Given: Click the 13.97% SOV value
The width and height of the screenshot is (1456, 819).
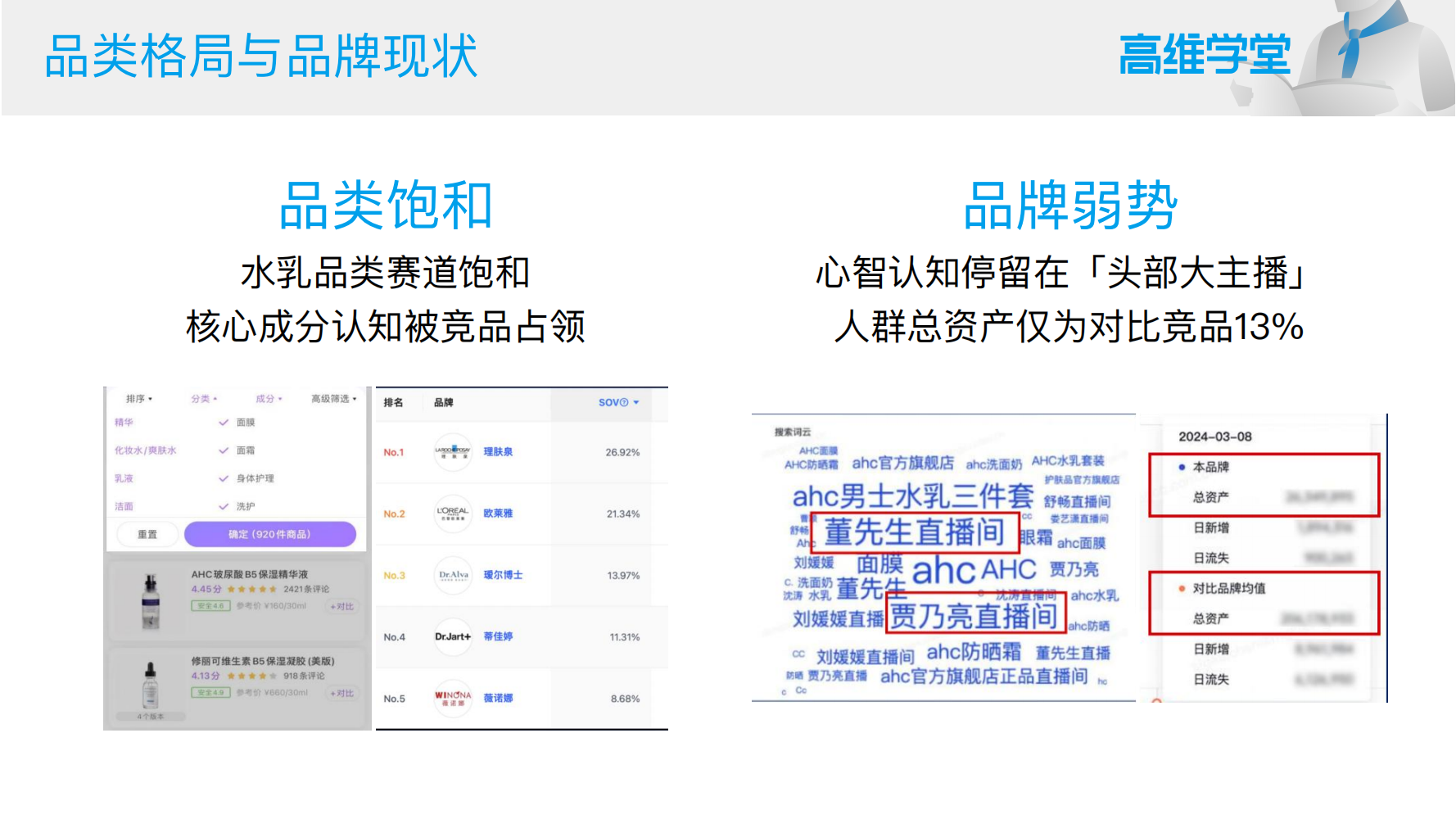Looking at the screenshot, I should coord(623,576).
